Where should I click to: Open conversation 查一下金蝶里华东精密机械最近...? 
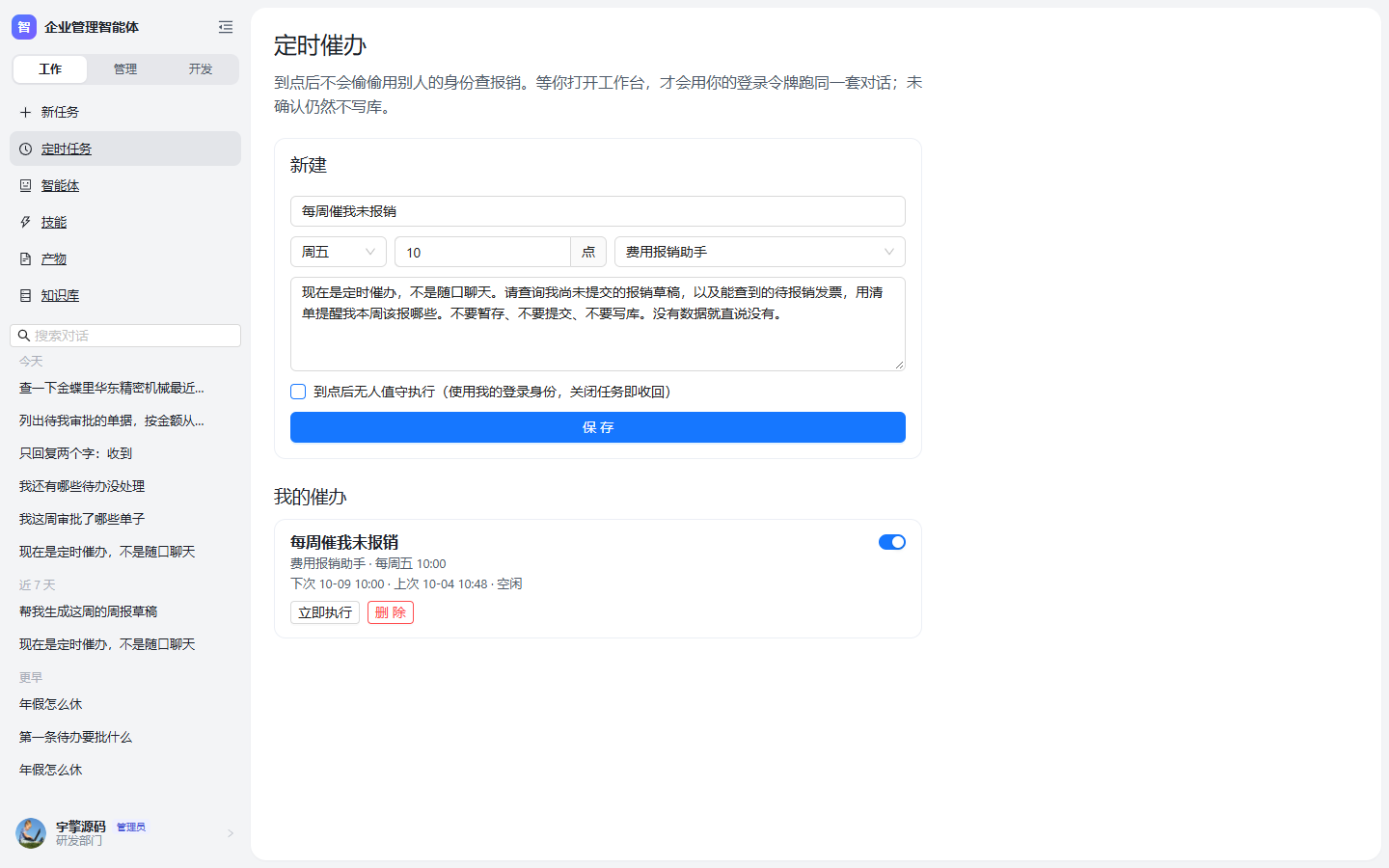pyautogui.click(x=112, y=388)
